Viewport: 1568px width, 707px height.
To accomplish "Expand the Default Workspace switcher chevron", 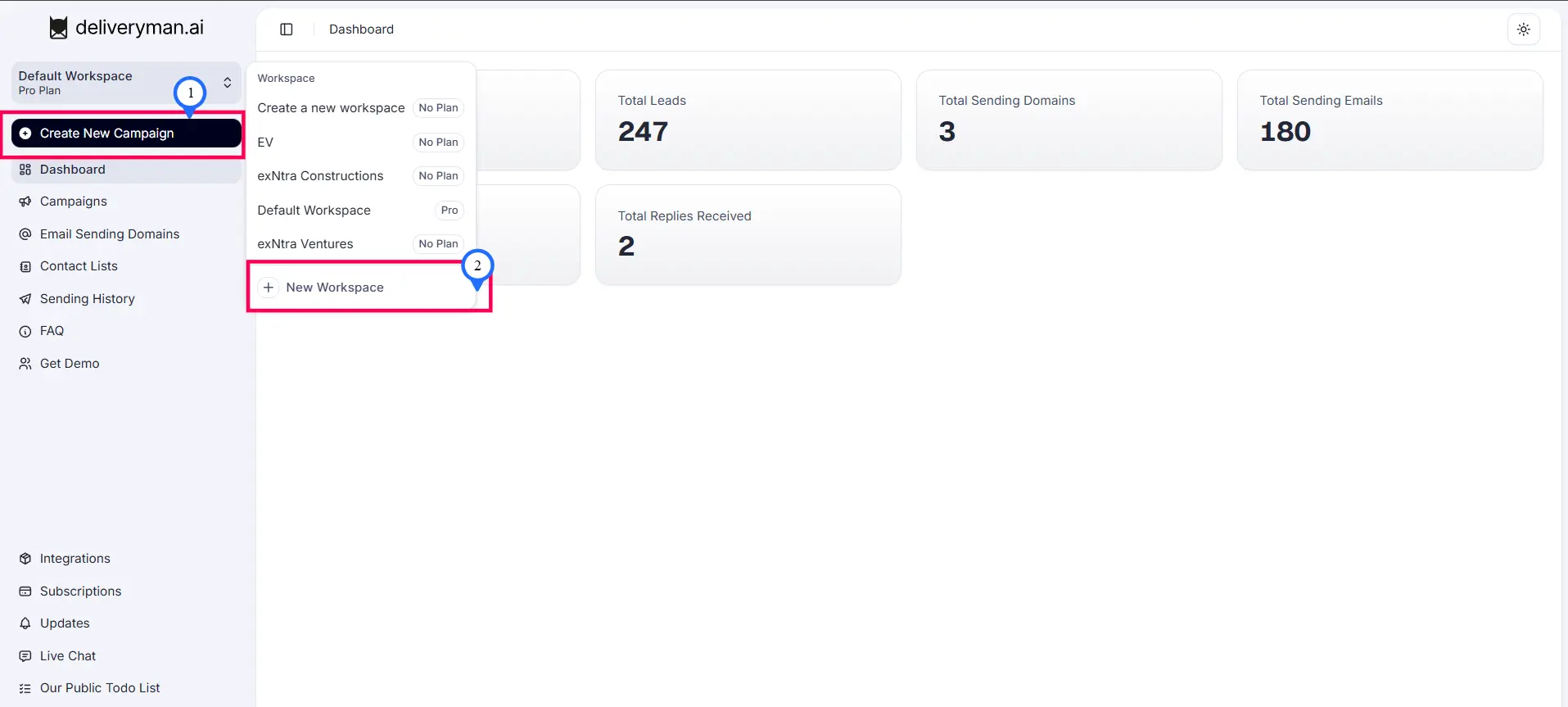I will coord(227,83).
